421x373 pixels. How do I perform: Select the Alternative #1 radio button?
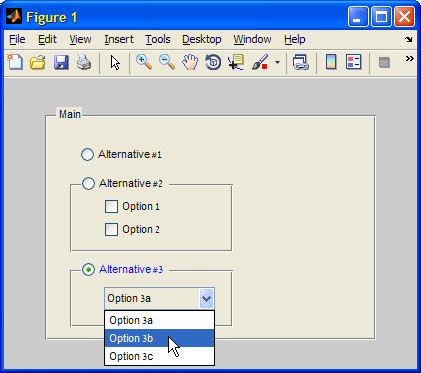[87, 154]
